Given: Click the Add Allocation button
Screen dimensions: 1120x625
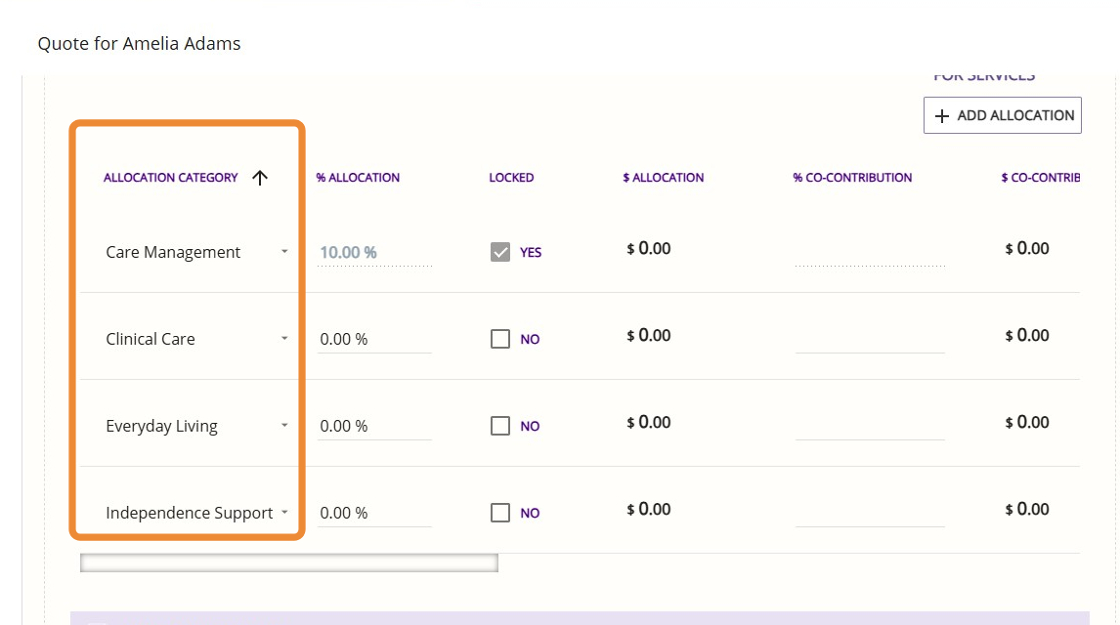Looking at the screenshot, I should click(1003, 116).
